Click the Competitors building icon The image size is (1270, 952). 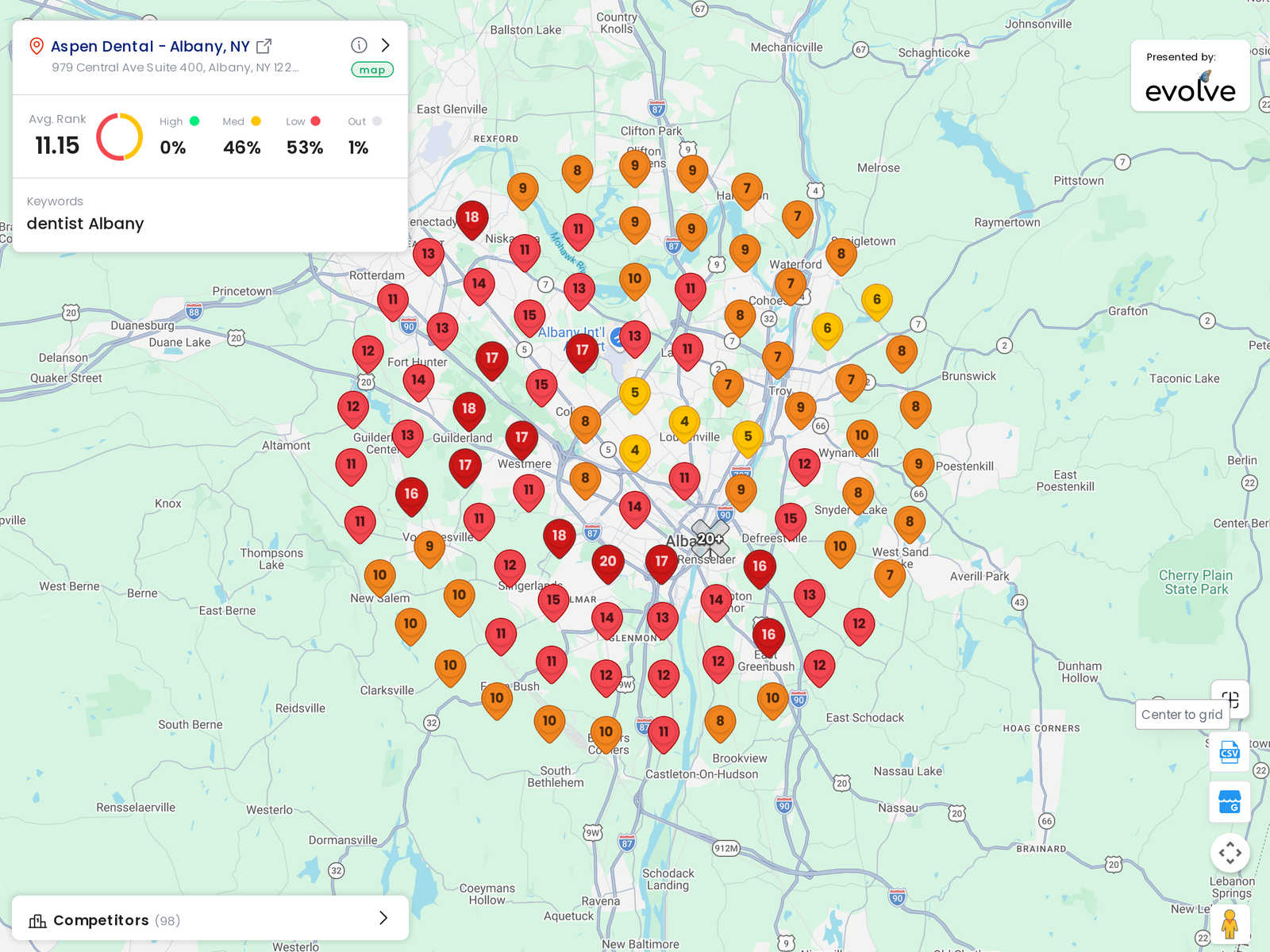[x=37, y=920]
